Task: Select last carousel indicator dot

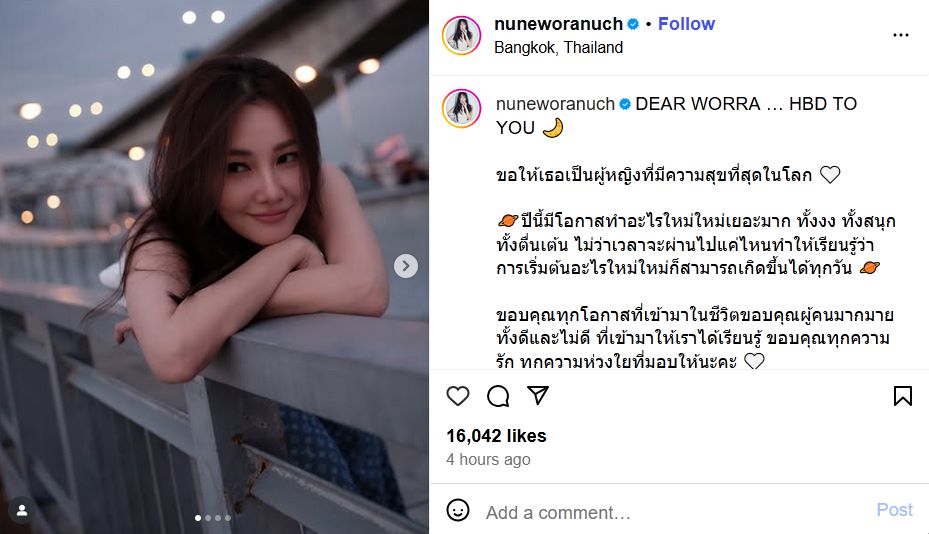Action: tap(228, 518)
